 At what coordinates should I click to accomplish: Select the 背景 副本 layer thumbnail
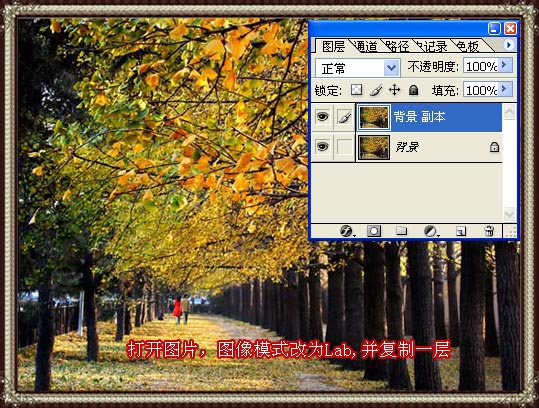pos(374,117)
